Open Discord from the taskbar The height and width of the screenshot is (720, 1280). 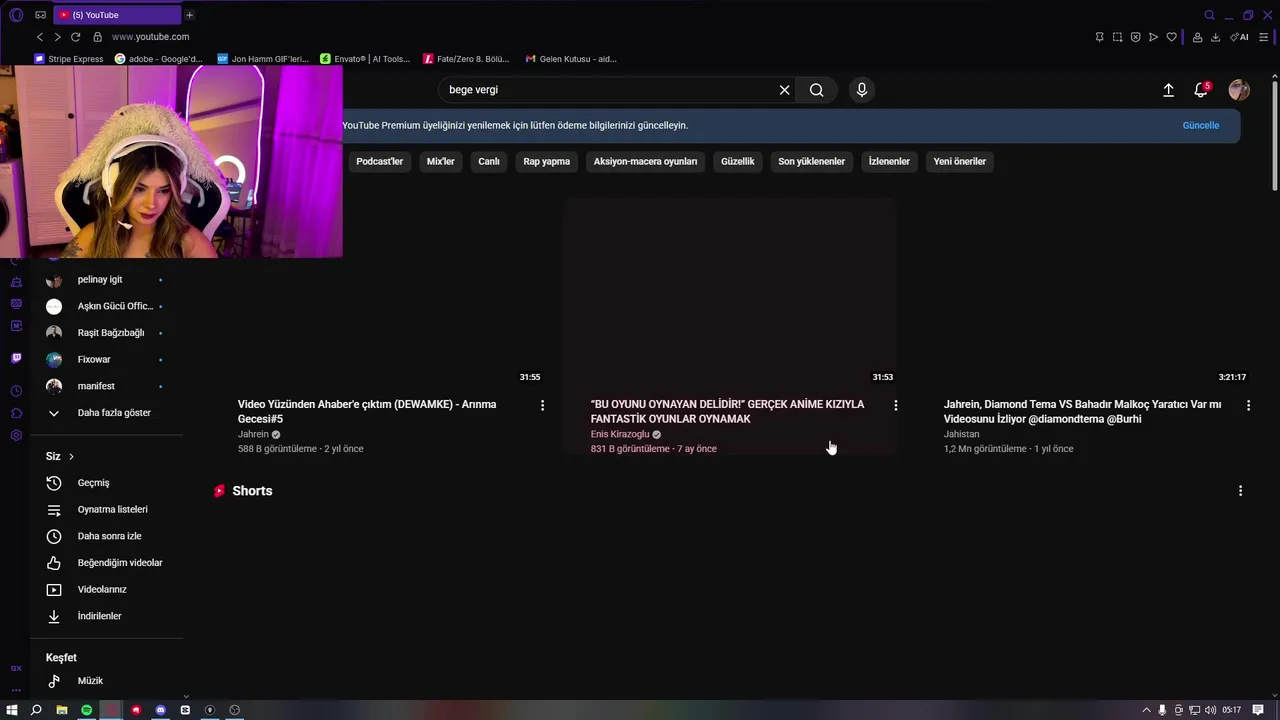(160, 710)
